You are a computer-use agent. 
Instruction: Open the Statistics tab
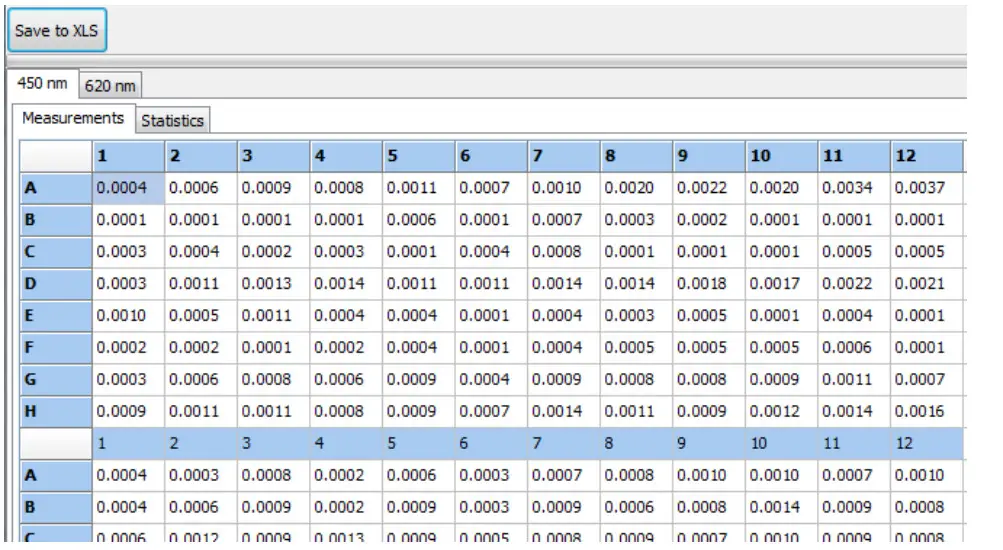[172, 120]
